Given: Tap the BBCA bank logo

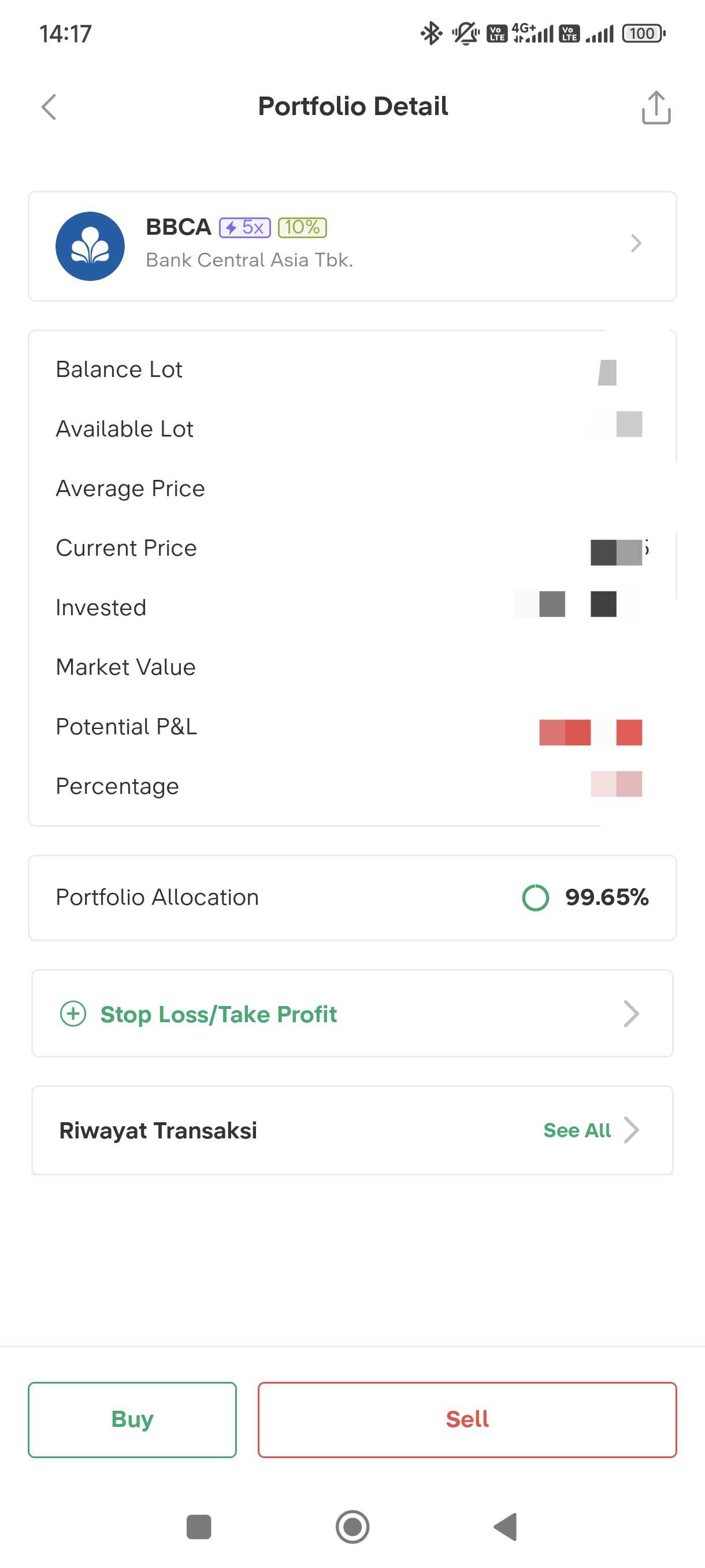Looking at the screenshot, I should click(x=90, y=246).
